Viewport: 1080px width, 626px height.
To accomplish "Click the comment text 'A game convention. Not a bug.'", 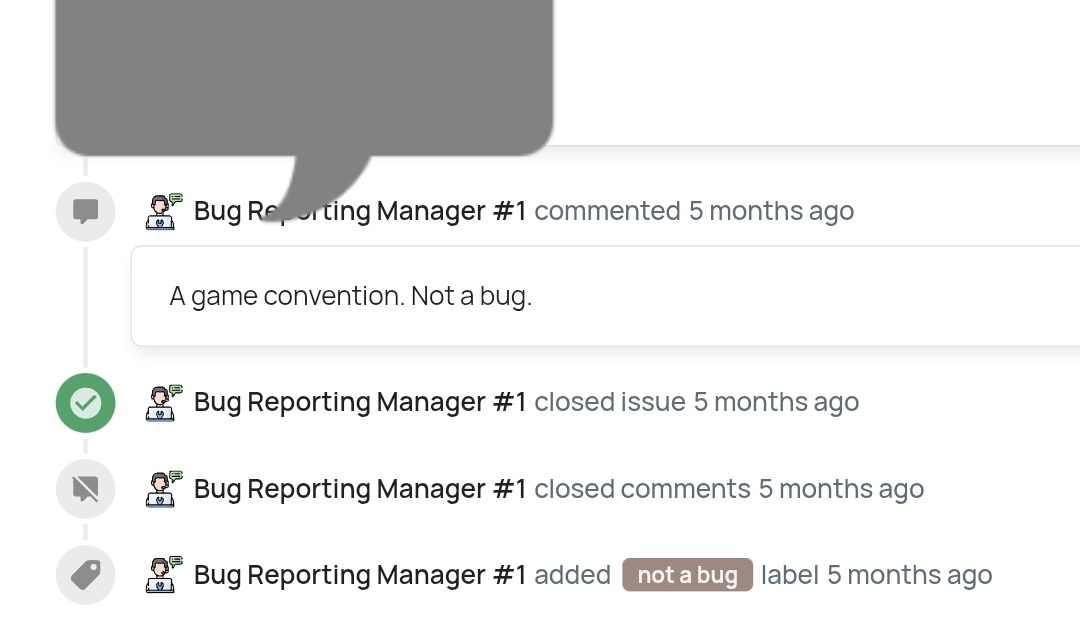I will pyautogui.click(x=350, y=296).
